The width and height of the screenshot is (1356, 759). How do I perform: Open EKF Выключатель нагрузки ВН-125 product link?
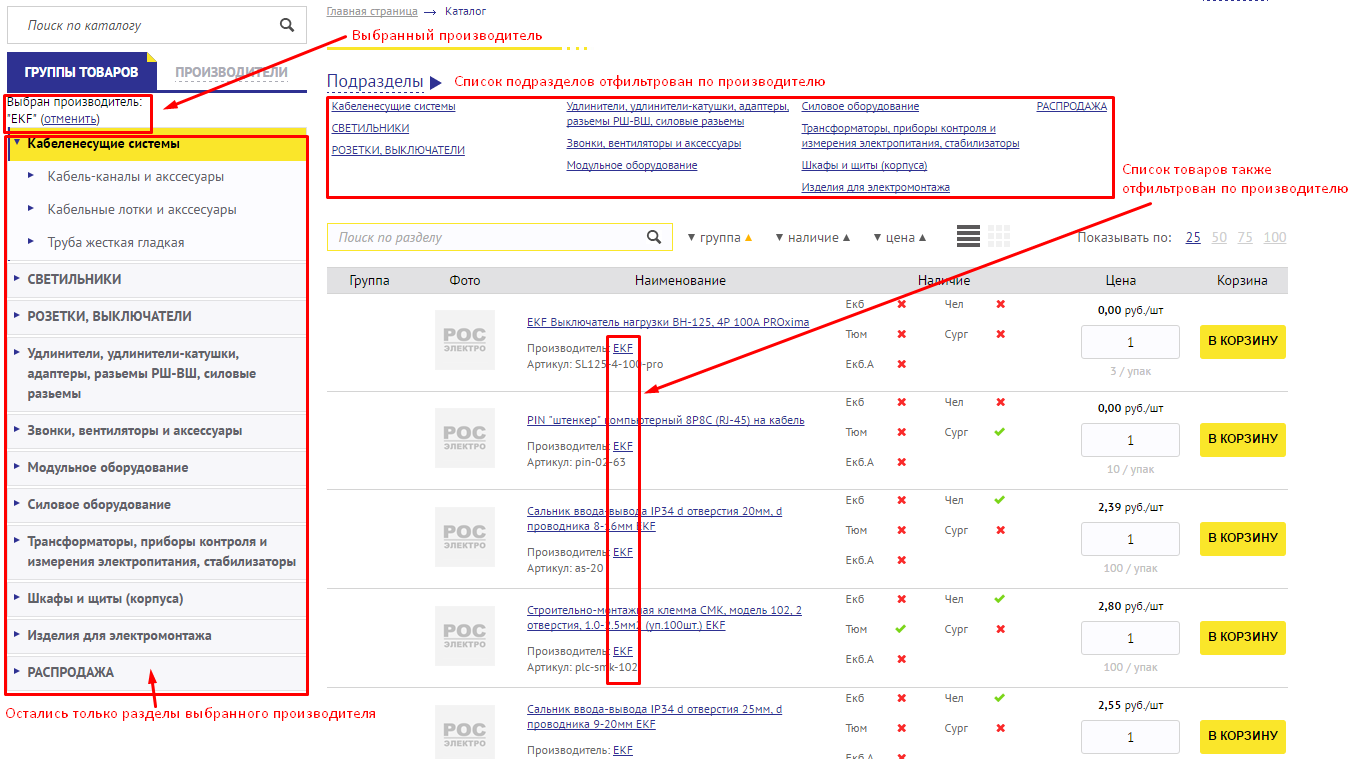668,322
